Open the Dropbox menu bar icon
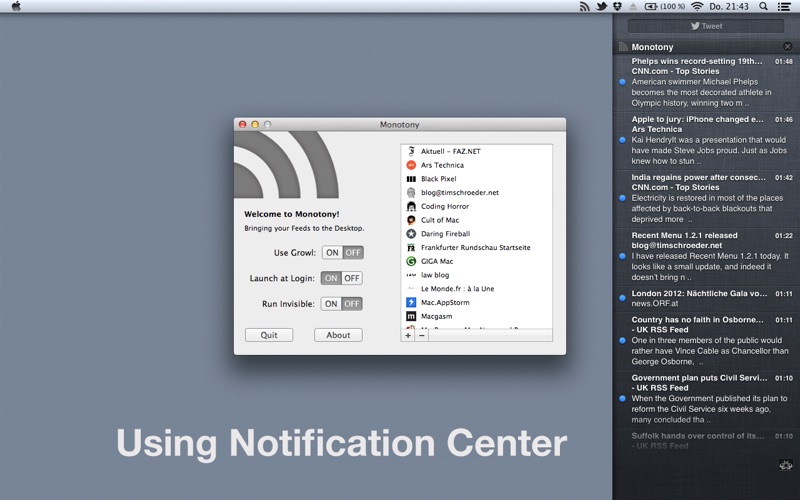Image resolution: width=800 pixels, height=500 pixels. (x=617, y=7)
